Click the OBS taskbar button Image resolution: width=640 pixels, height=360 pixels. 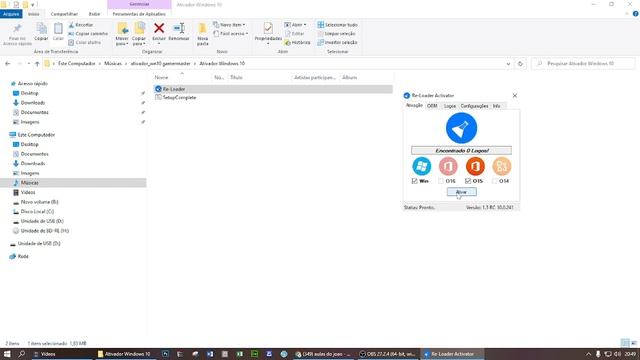coord(387,354)
